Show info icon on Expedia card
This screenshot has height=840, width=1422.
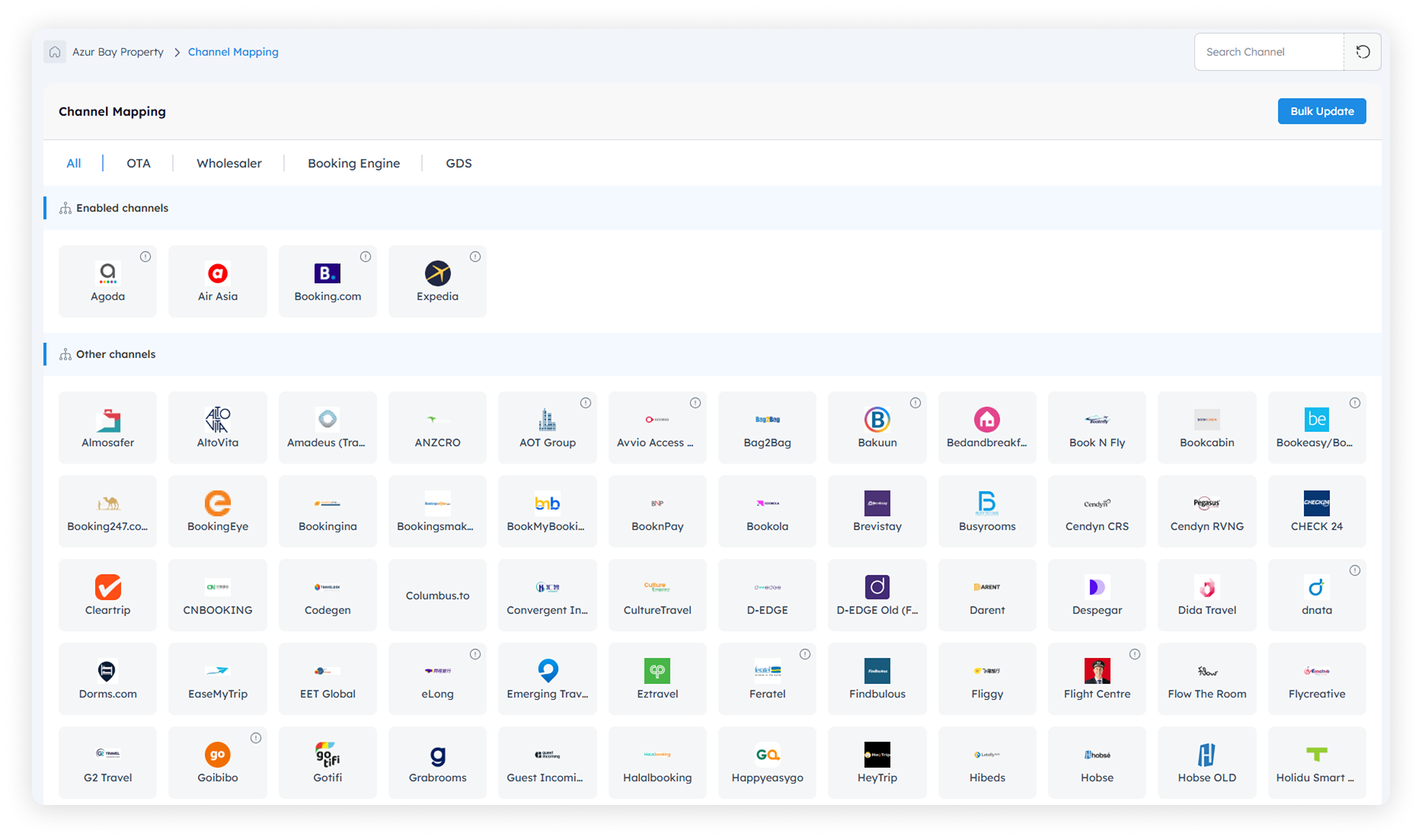coord(475,257)
